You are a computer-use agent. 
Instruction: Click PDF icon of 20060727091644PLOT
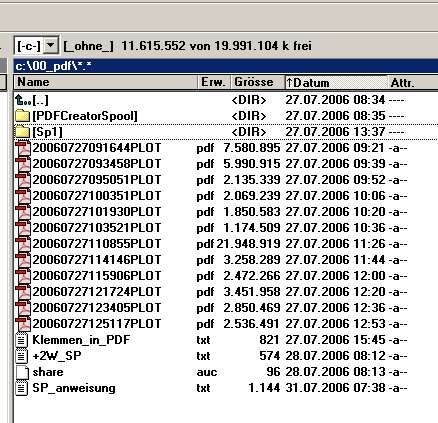(23, 148)
